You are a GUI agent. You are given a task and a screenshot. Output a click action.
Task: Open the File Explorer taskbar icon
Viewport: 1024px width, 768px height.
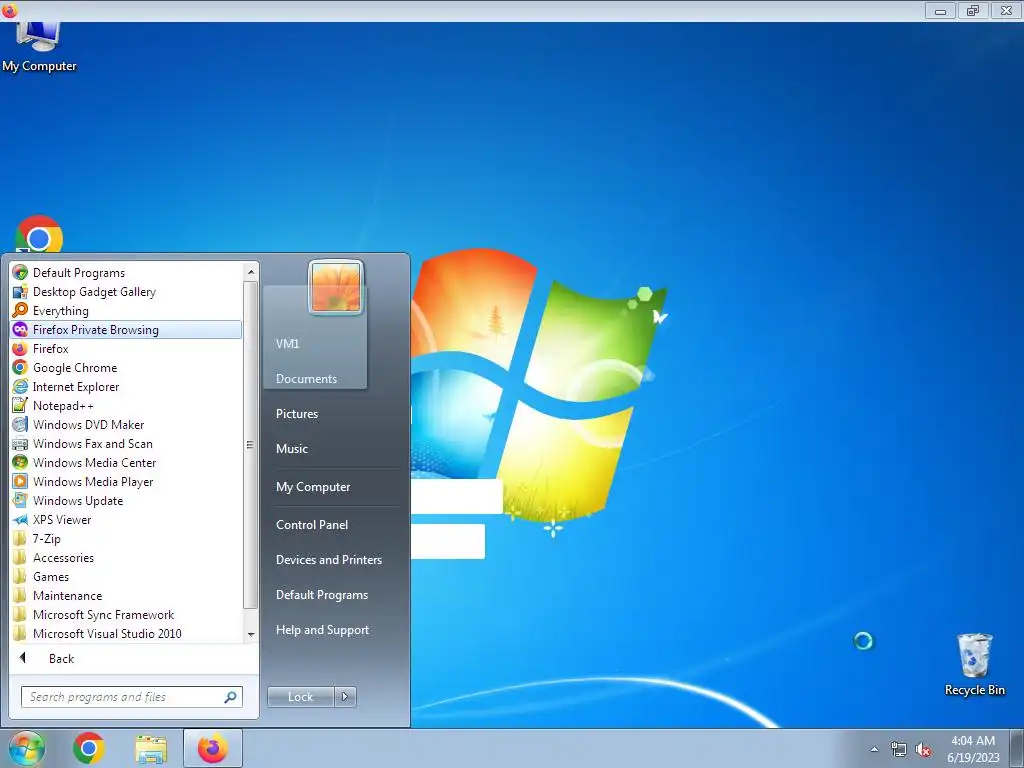151,749
